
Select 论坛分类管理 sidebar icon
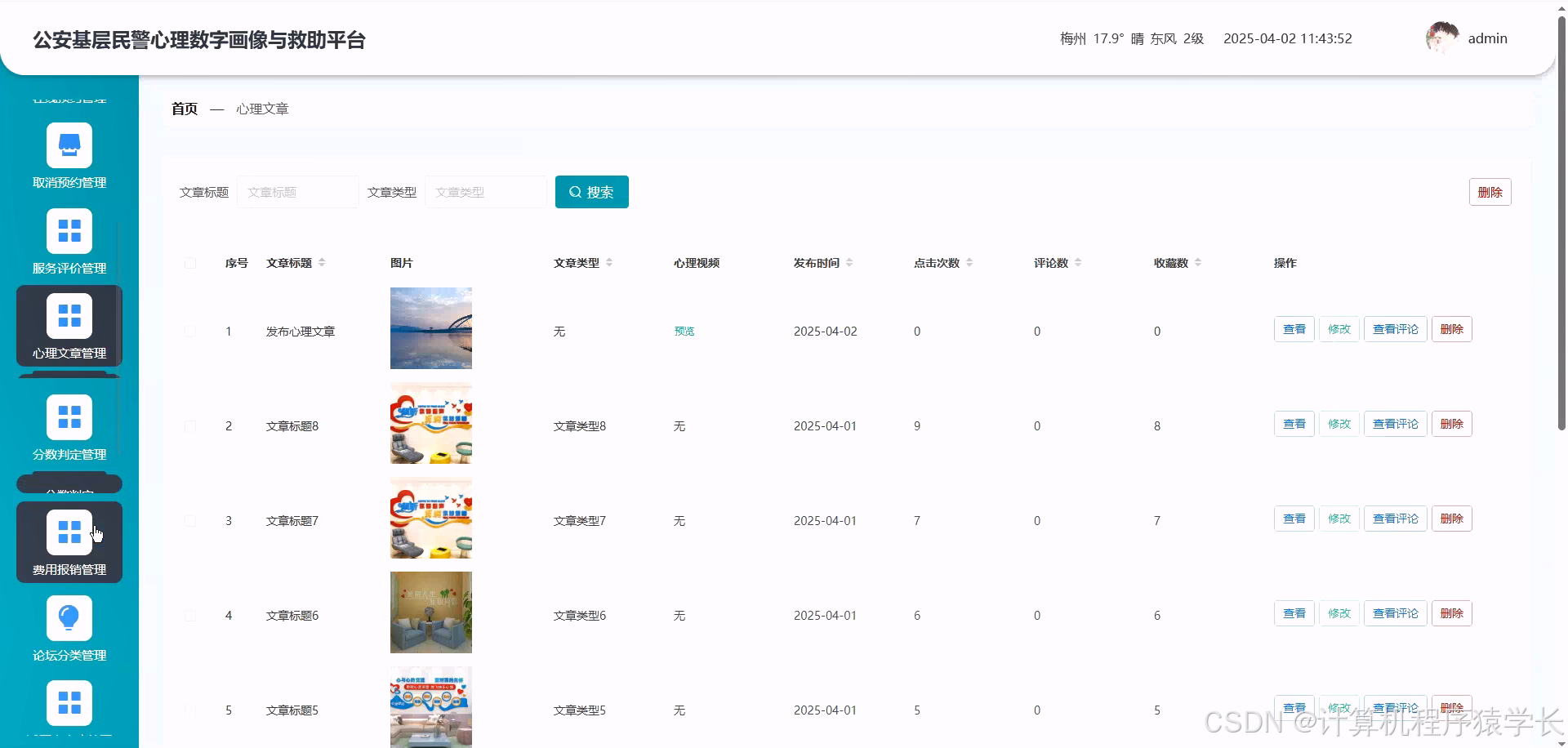pos(69,617)
